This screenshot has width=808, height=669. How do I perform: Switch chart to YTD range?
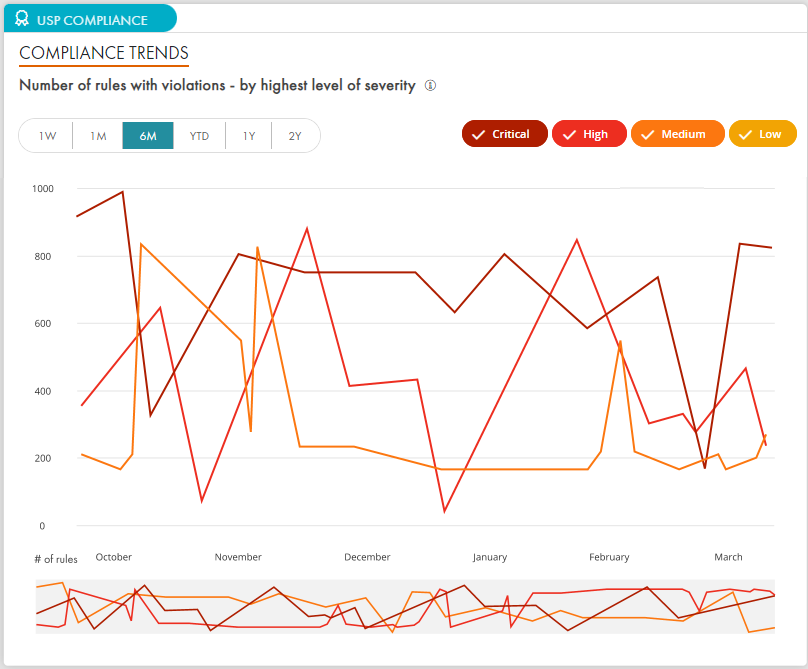(x=199, y=136)
